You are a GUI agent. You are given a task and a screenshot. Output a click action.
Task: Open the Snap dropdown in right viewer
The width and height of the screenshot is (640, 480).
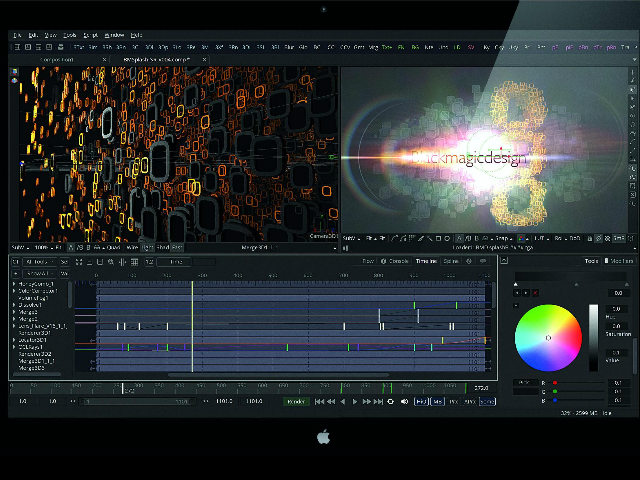[x=503, y=238]
